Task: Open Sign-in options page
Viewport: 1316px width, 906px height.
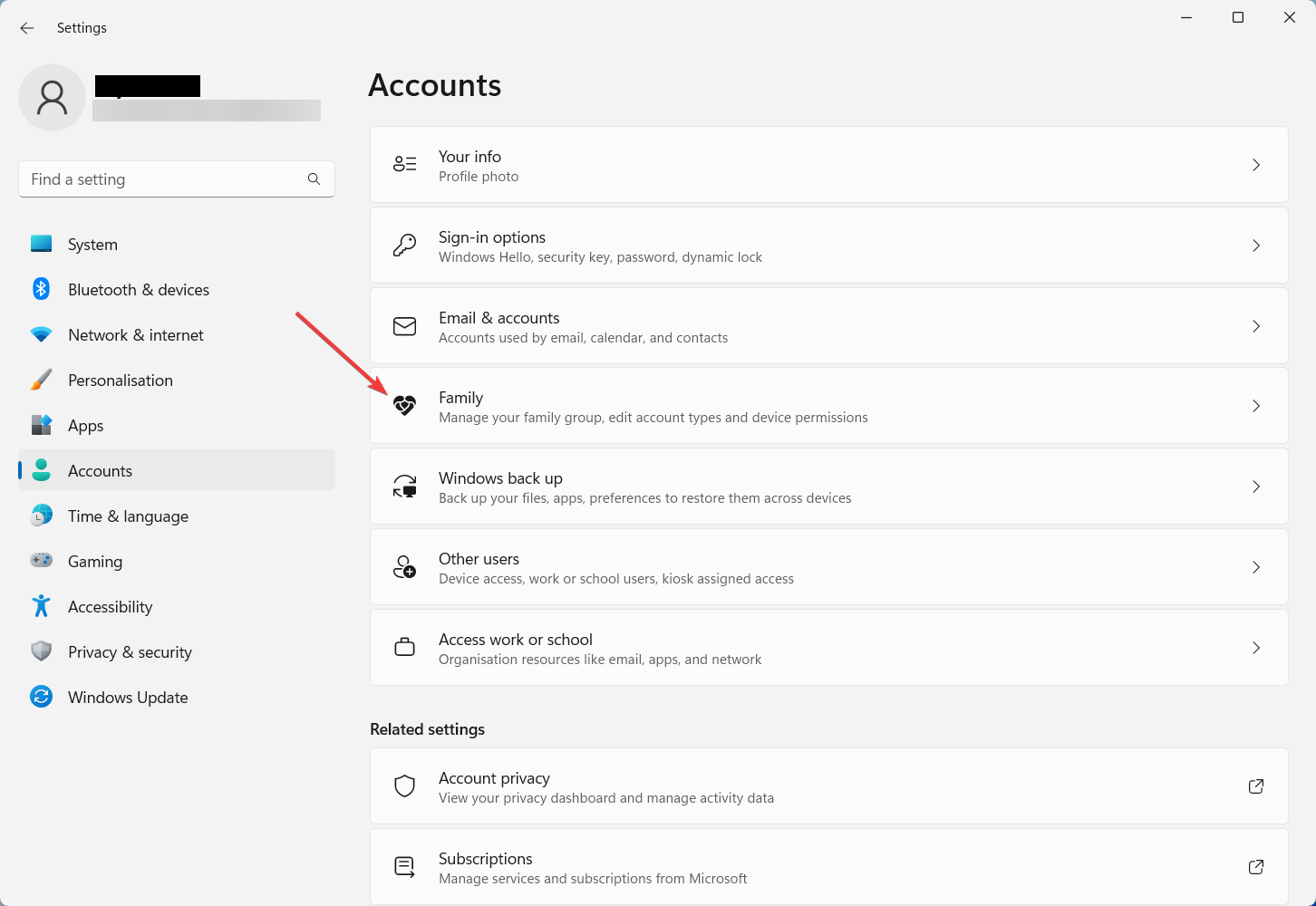Action: pos(829,246)
